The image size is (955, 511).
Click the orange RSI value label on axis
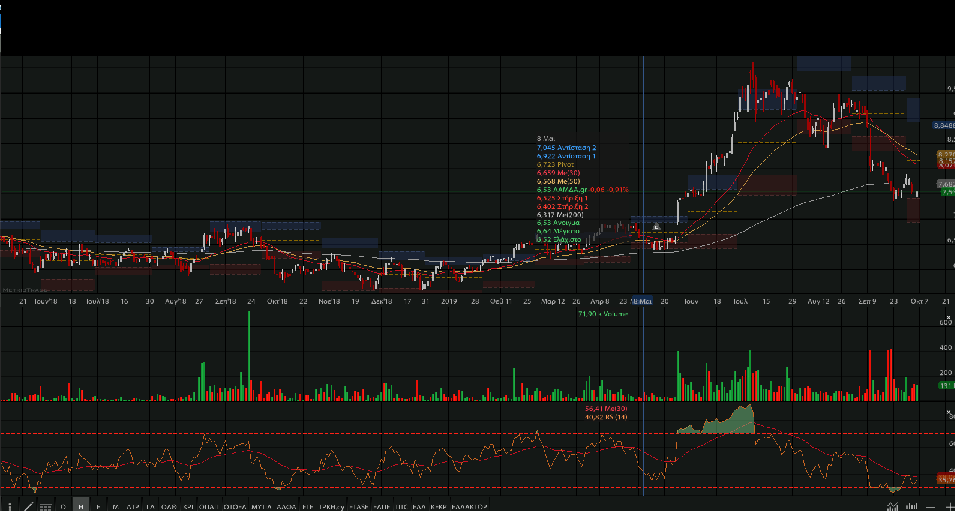click(946, 479)
